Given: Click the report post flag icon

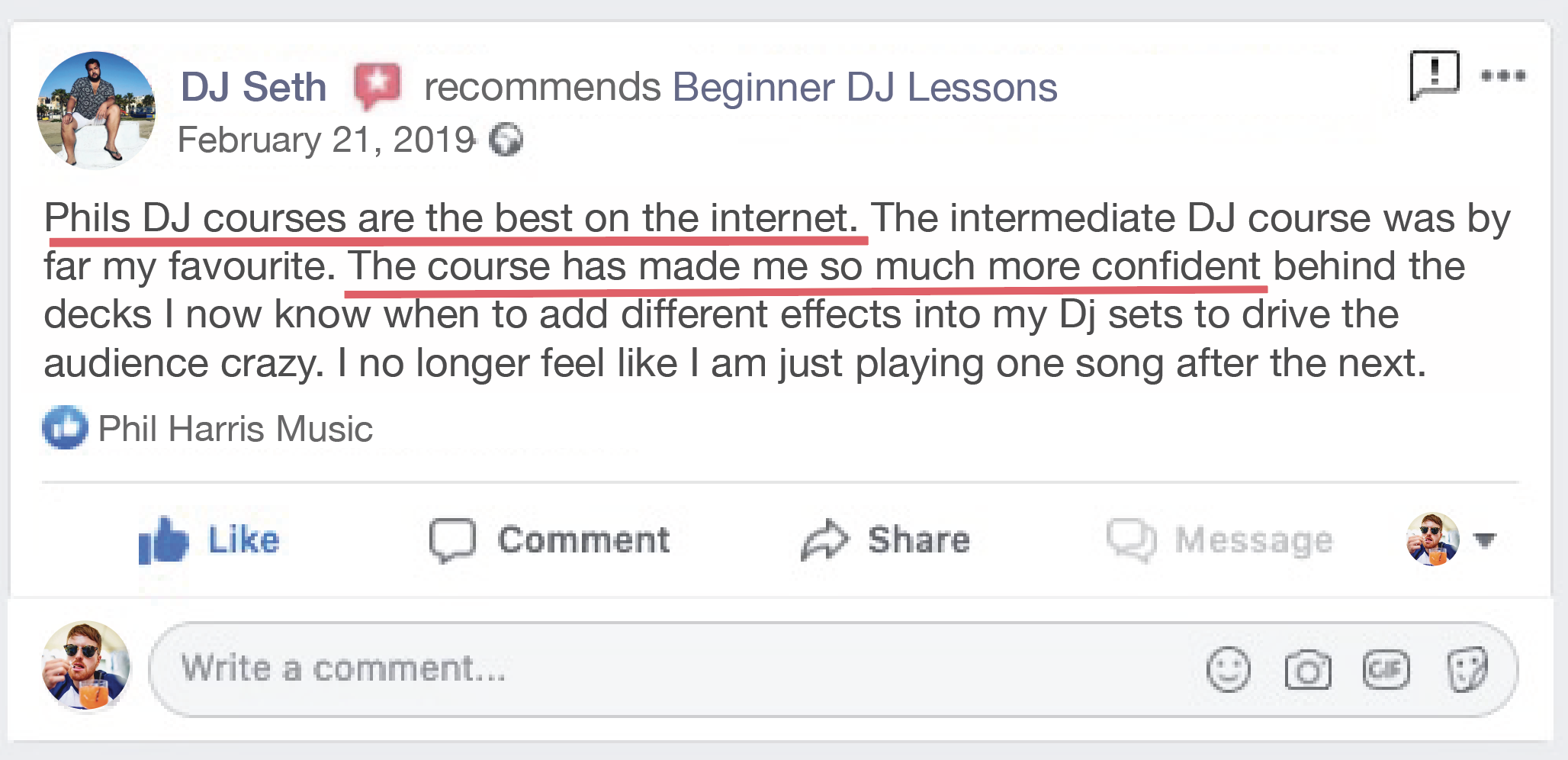Looking at the screenshot, I should click(x=1434, y=75).
